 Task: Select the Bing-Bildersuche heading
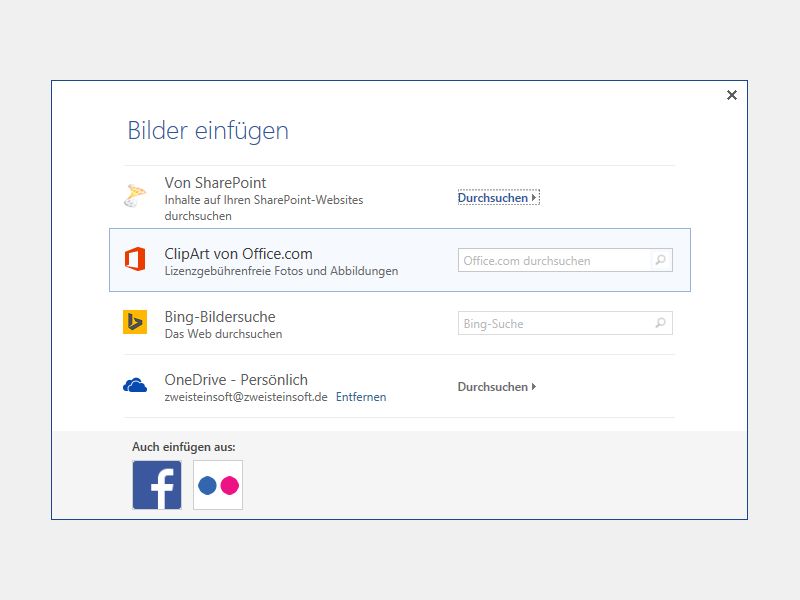pos(220,317)
